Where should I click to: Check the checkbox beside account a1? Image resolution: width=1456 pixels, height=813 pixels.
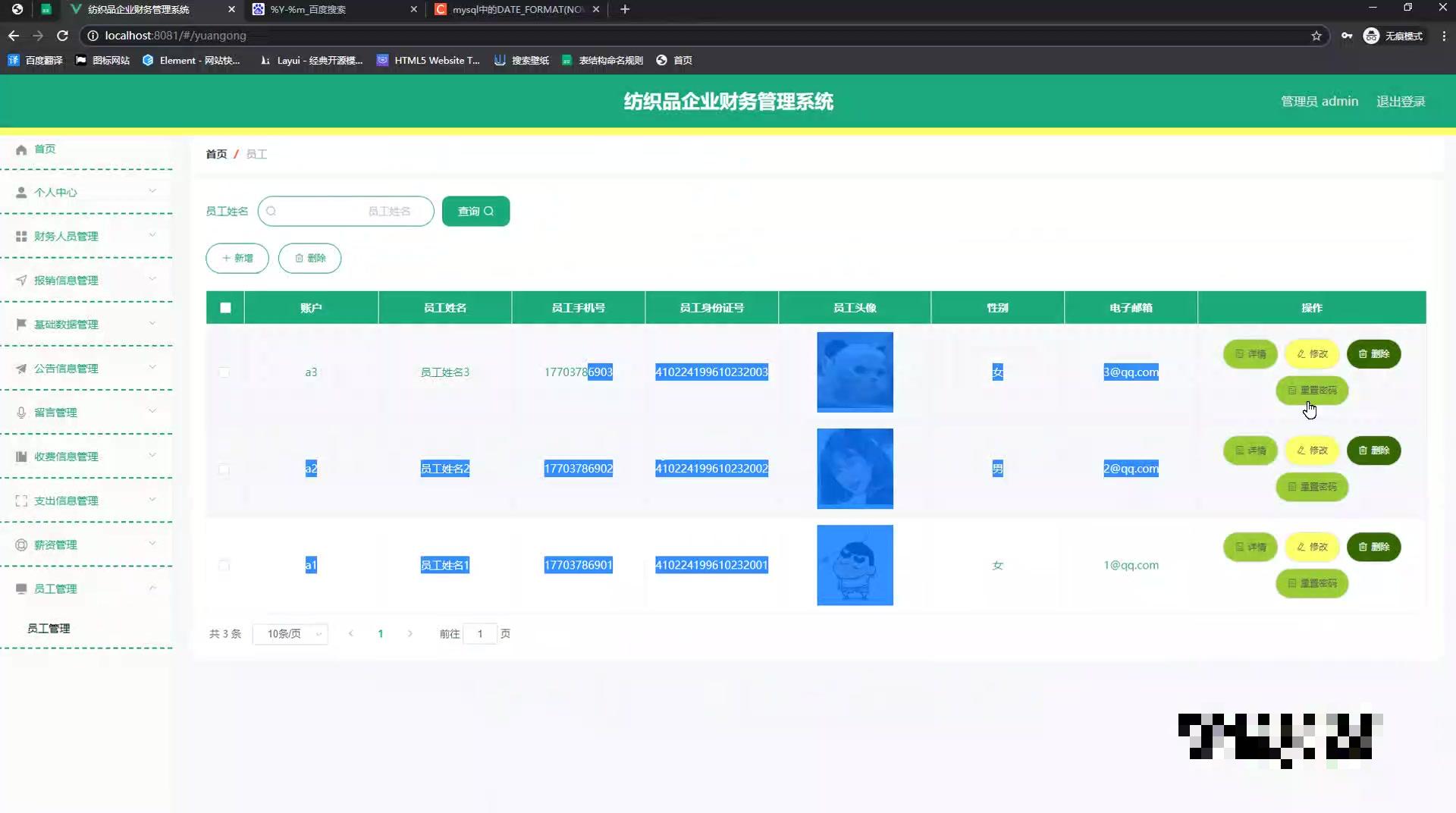224,566
